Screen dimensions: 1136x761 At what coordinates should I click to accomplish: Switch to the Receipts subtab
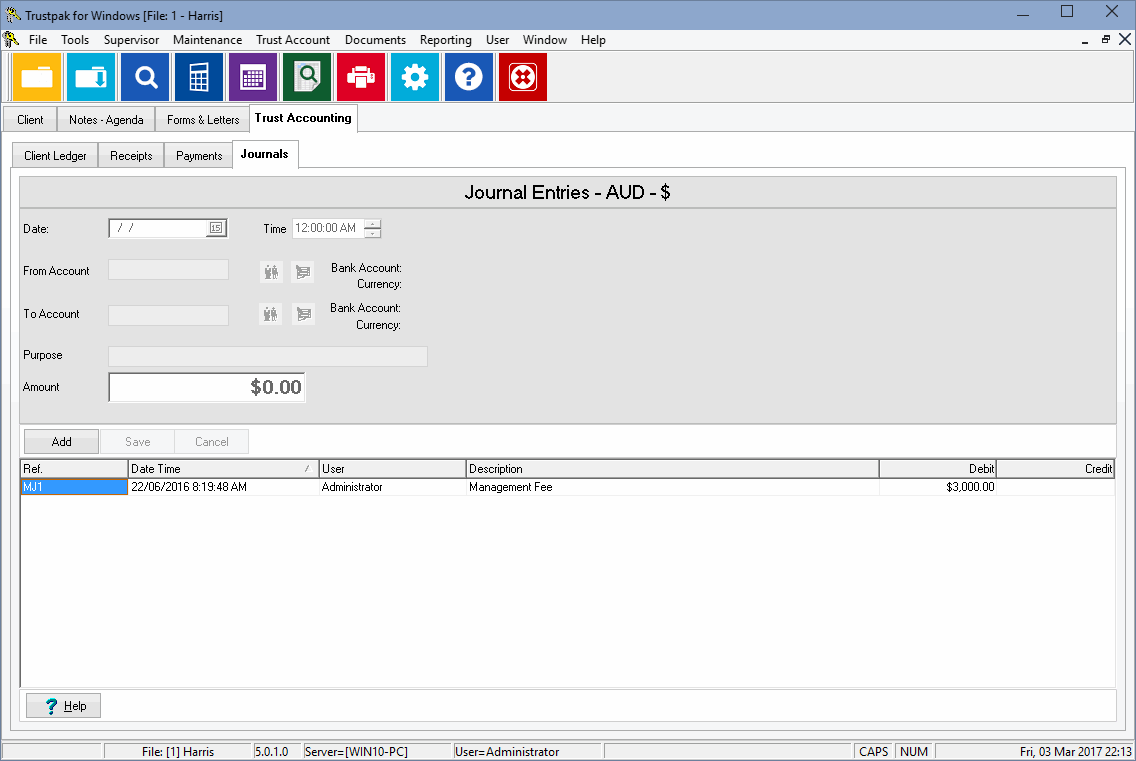pos(131,156)
